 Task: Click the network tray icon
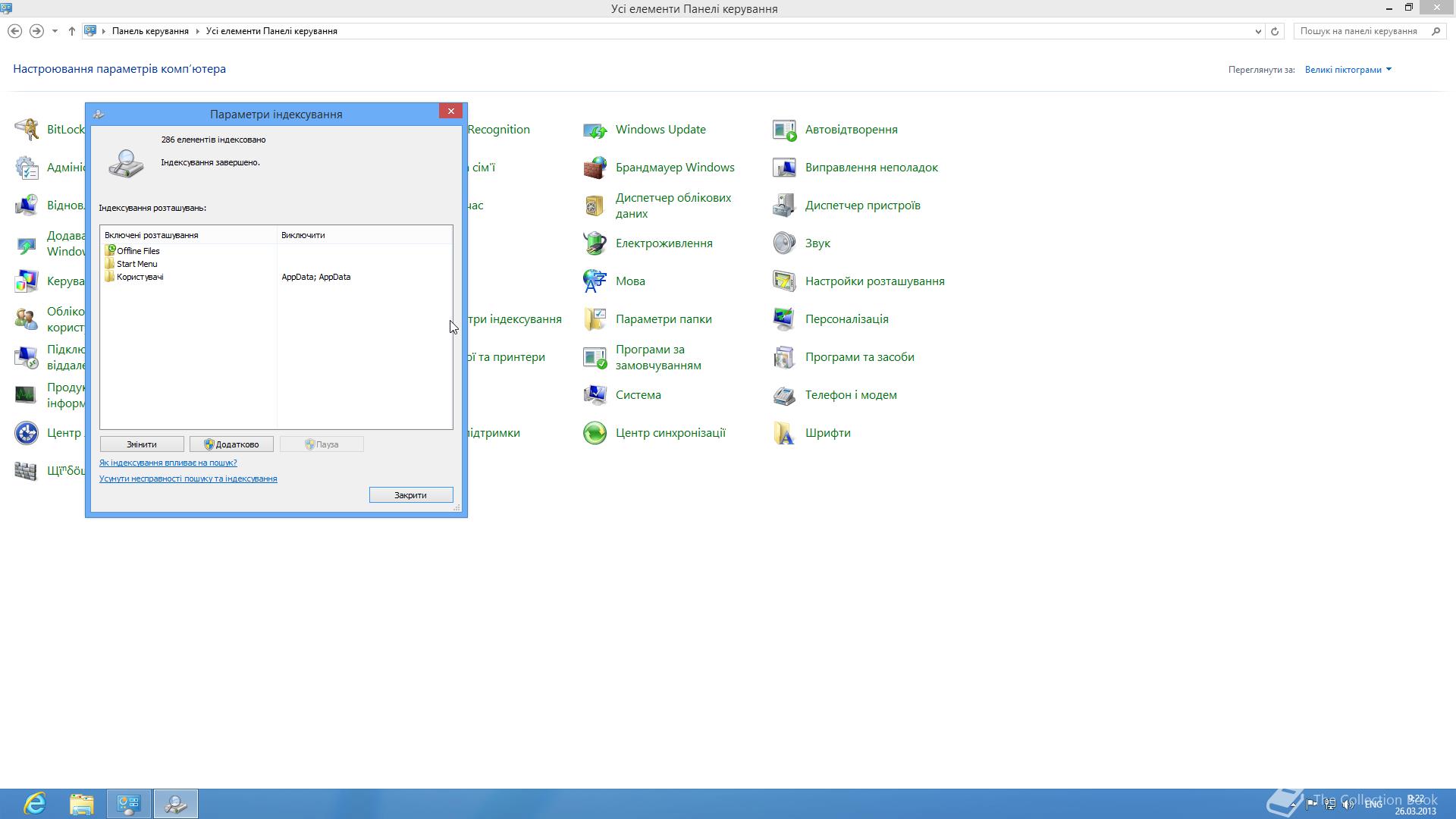[x=1330, y=805]
